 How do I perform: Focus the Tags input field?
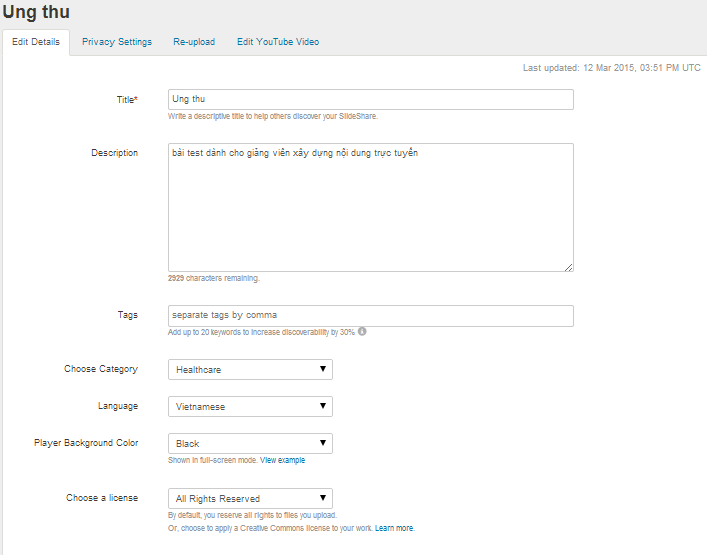371,316
